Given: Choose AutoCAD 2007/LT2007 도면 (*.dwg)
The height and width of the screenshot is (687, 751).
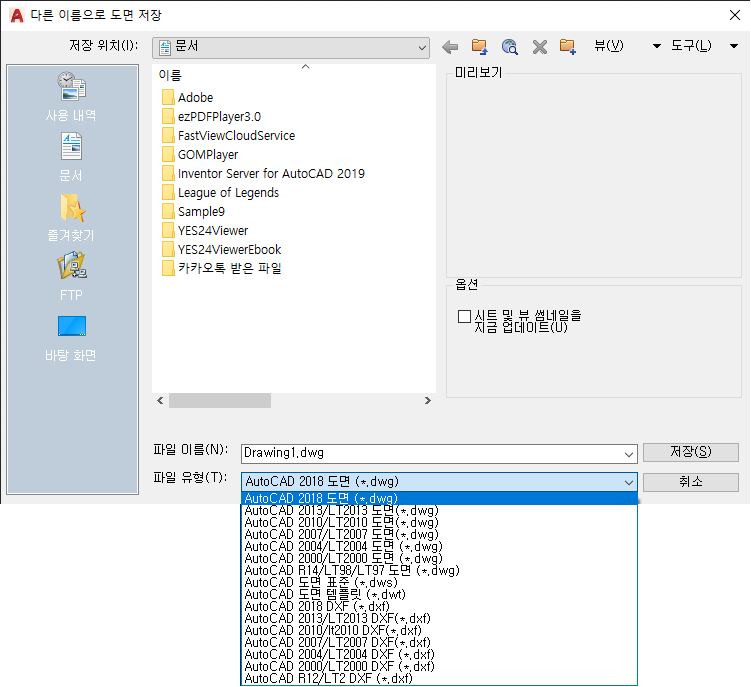Looking at the screenshot, I should pos(439,534).
